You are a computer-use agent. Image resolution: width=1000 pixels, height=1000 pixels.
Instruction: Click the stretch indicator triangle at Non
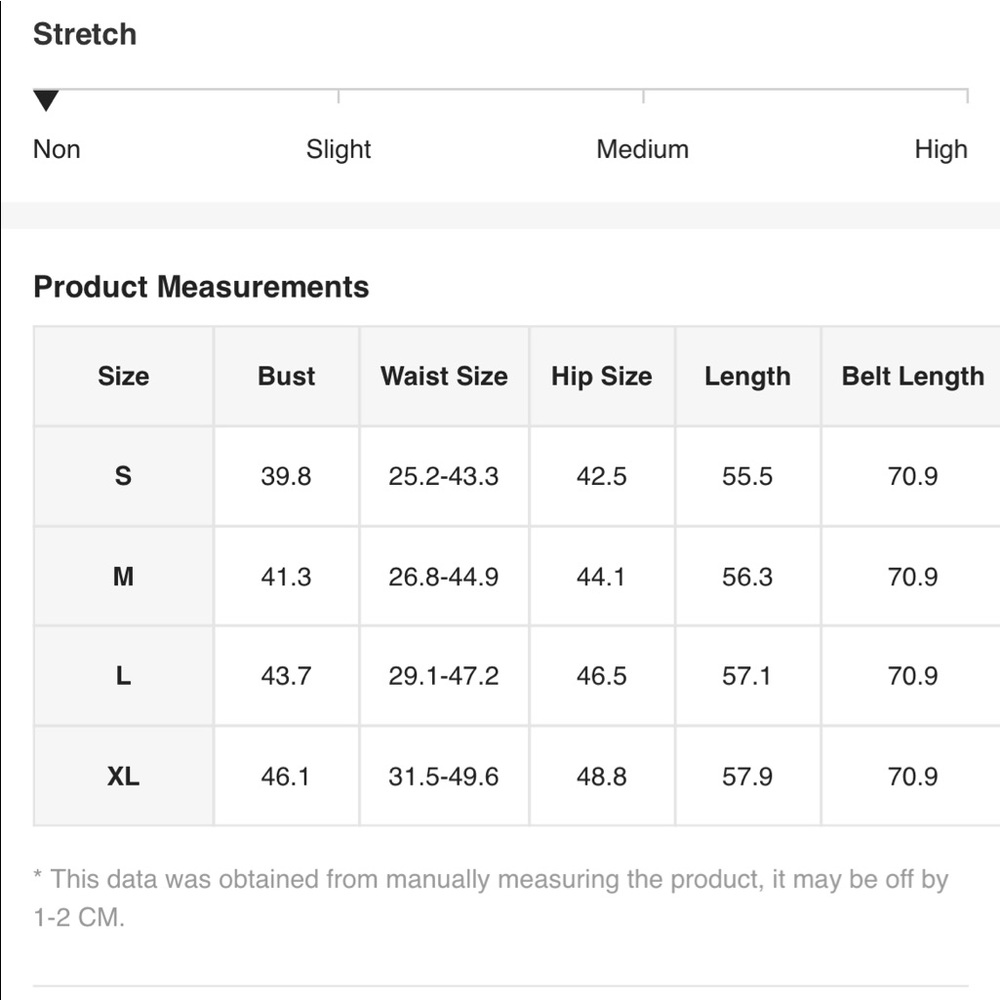tap(46, 100)
